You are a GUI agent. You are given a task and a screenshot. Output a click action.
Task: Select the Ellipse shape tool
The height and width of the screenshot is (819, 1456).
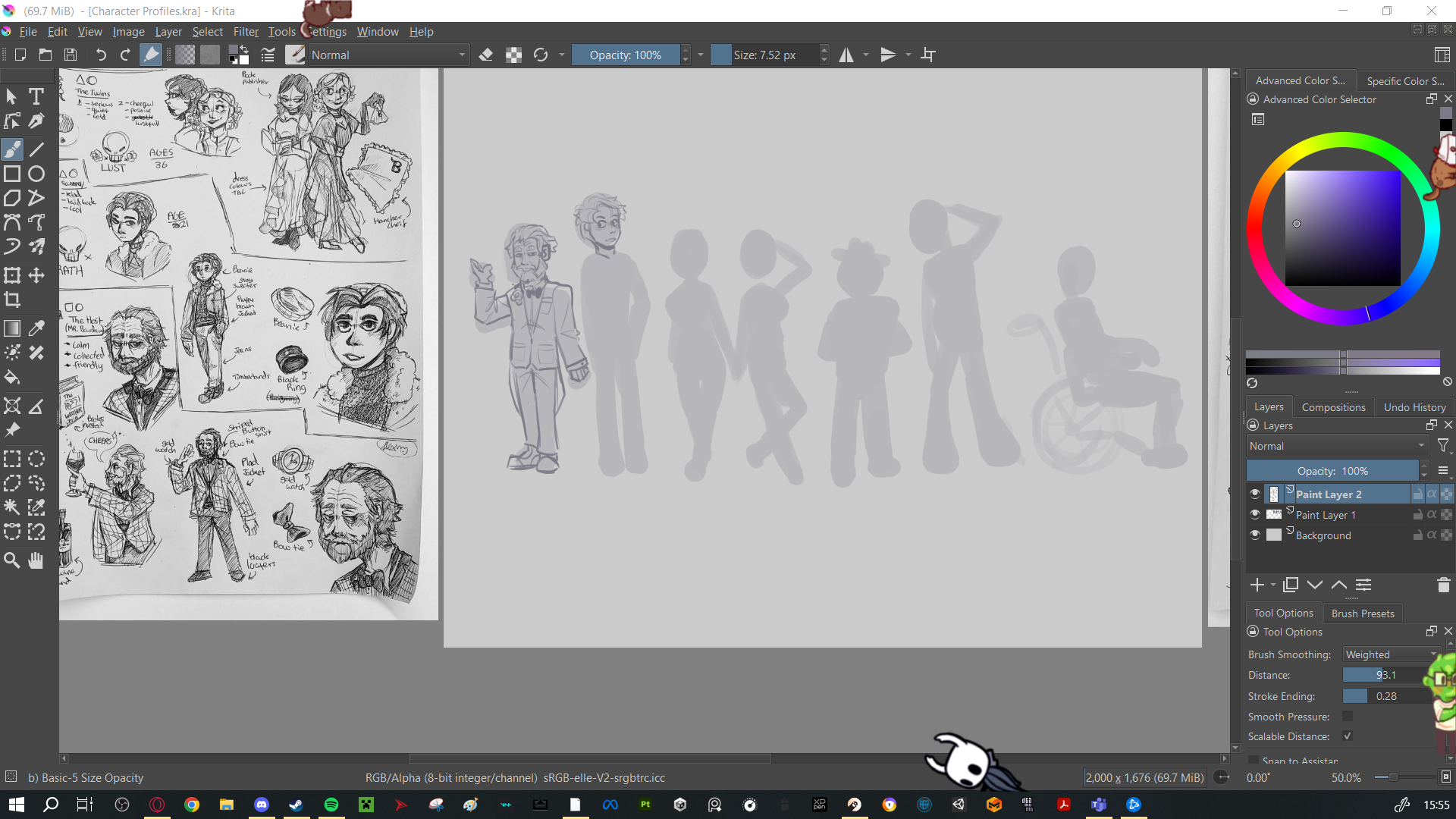point(36,174)
